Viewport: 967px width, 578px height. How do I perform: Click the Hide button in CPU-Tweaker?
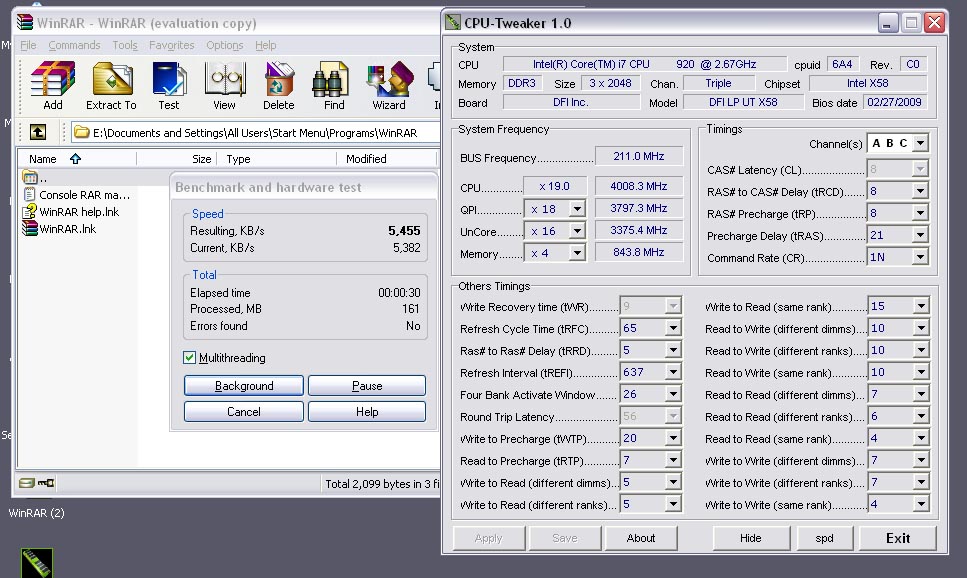[x=751, y=538]
